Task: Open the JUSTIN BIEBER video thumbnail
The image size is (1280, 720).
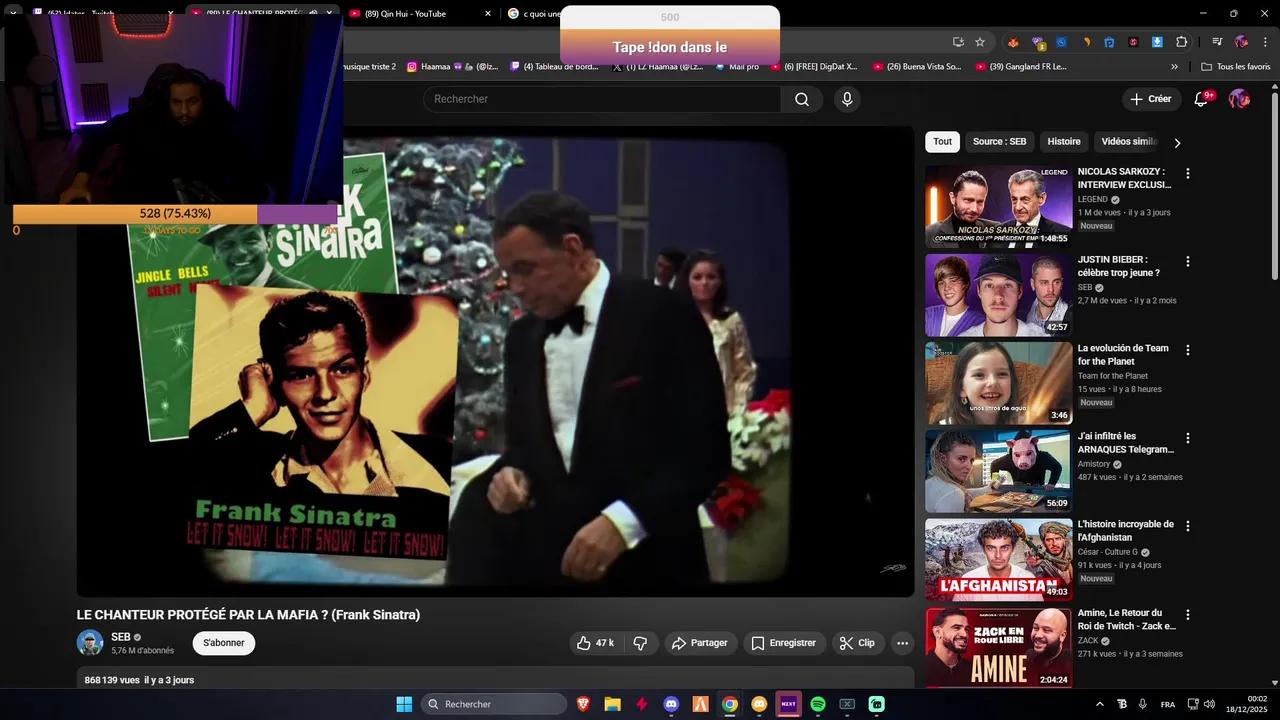Action: 998,295
